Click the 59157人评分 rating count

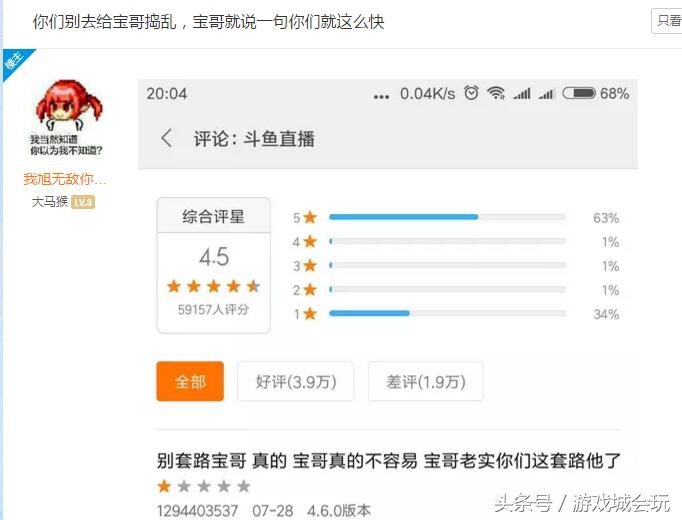click(x=213, y=309)
